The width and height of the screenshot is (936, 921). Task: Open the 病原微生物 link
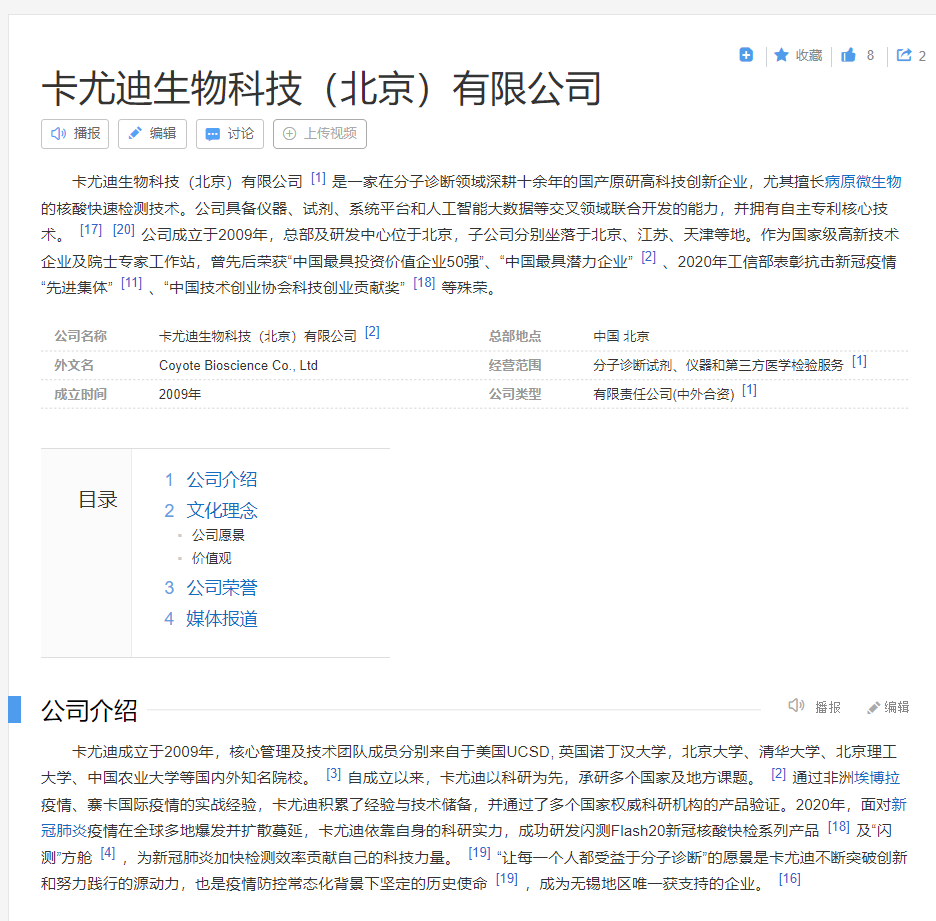pos(863,181)
